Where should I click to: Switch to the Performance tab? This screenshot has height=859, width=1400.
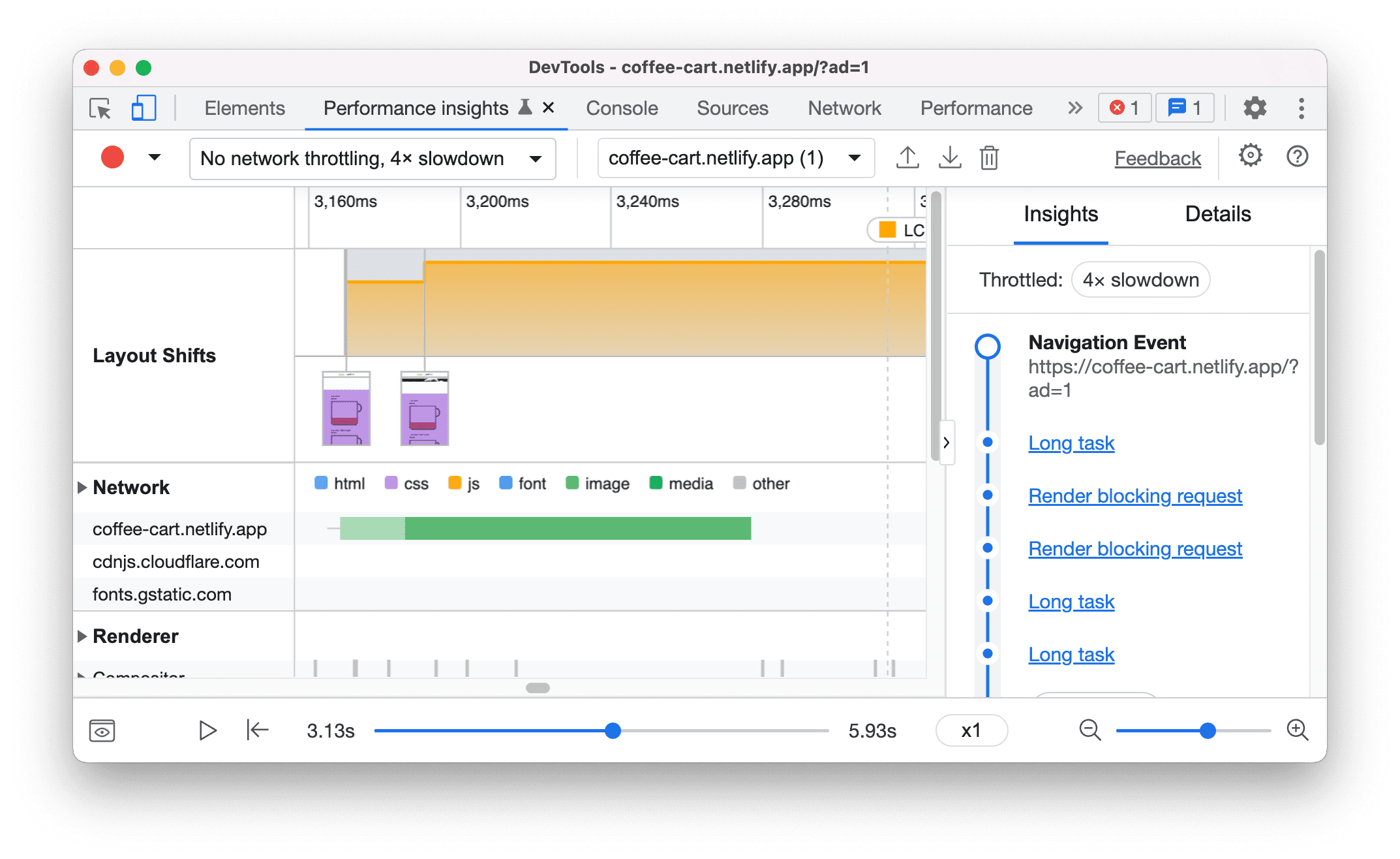(x=975, y=108)
